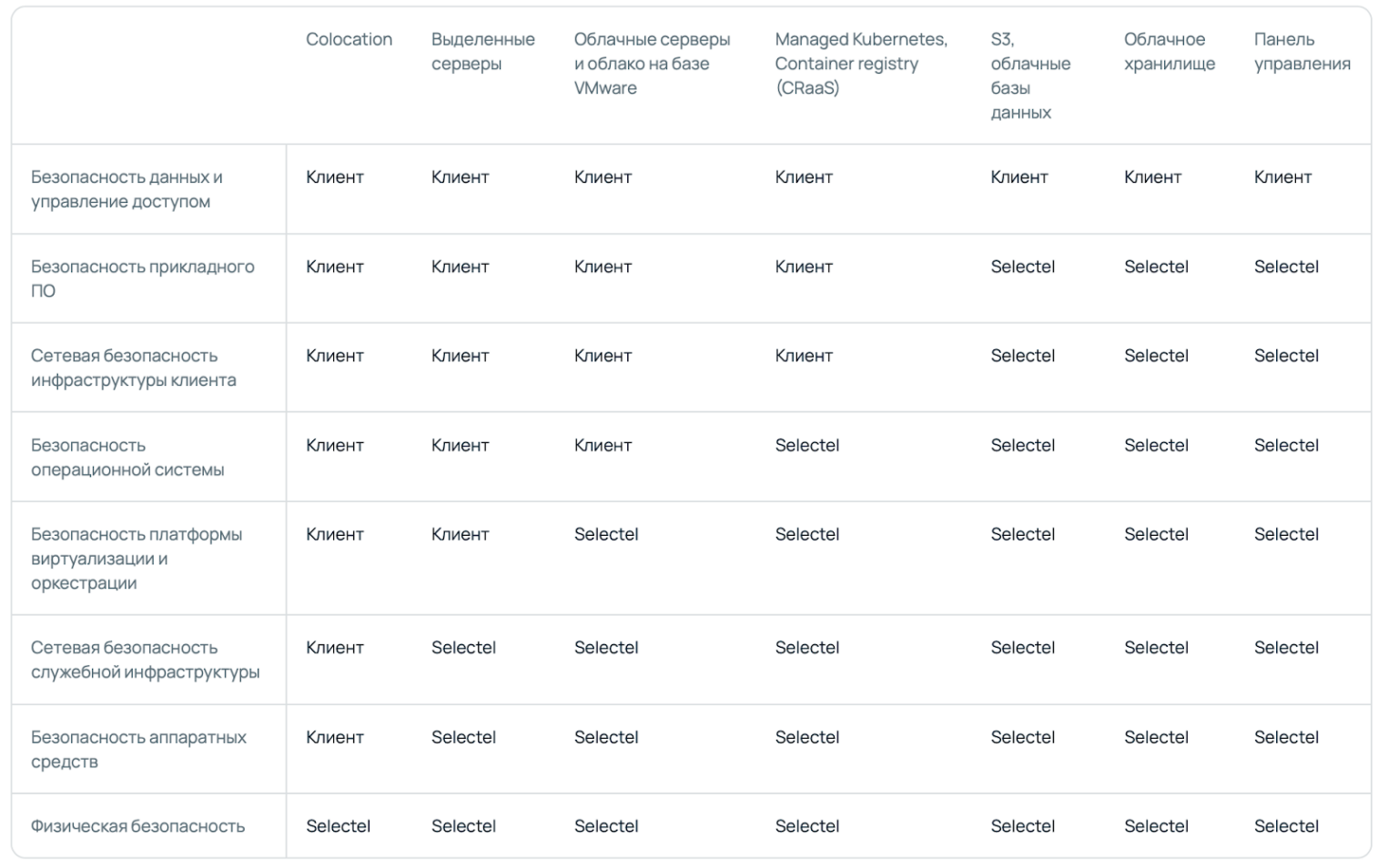Viewport: 1388px width, 868px height.
Task: Click the "Безопасность аппаратных средств" row label
Action: [x=138, y=749]
